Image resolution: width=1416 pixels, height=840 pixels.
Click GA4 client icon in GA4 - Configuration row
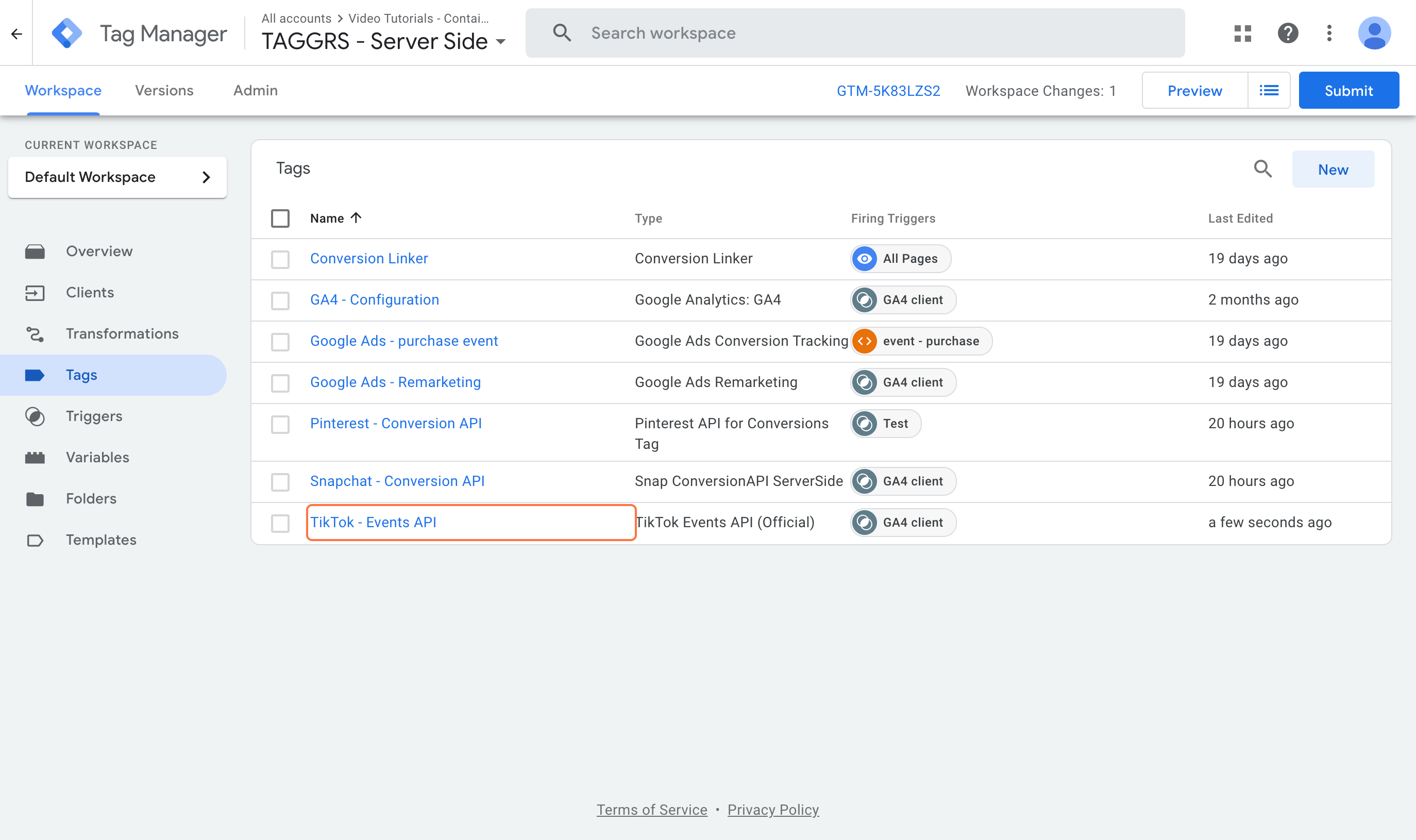pos(864,300)
